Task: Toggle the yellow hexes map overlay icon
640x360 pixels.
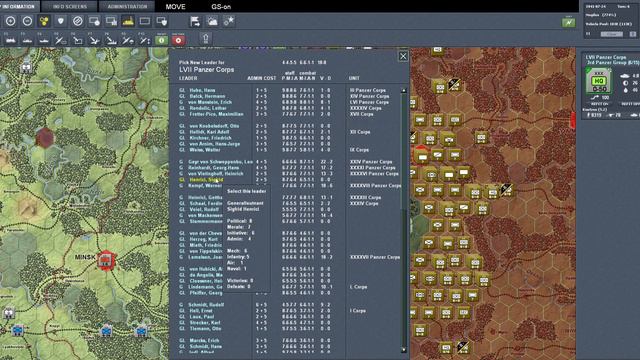Action: click(44, 21)
